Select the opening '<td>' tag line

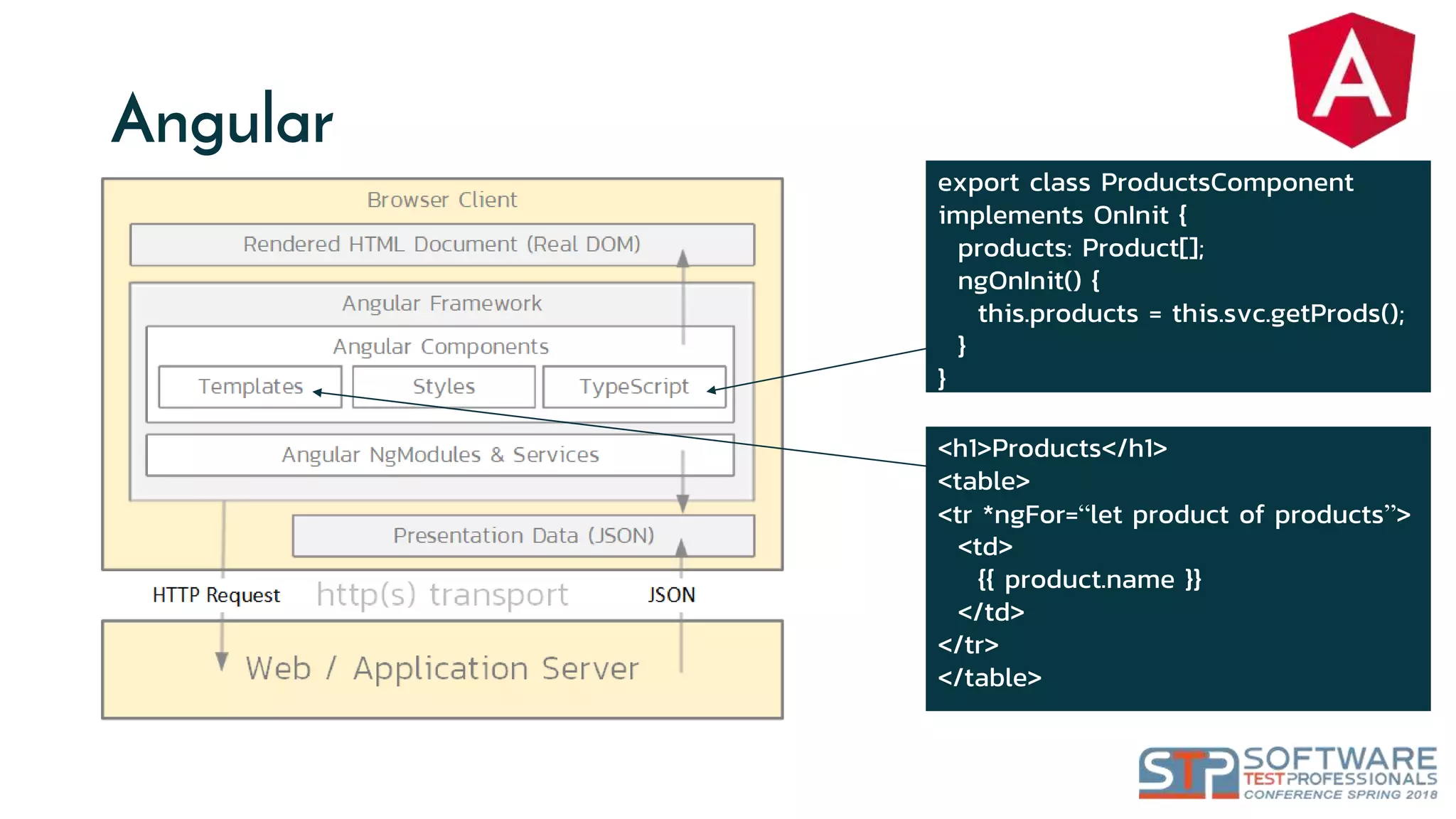985,547
